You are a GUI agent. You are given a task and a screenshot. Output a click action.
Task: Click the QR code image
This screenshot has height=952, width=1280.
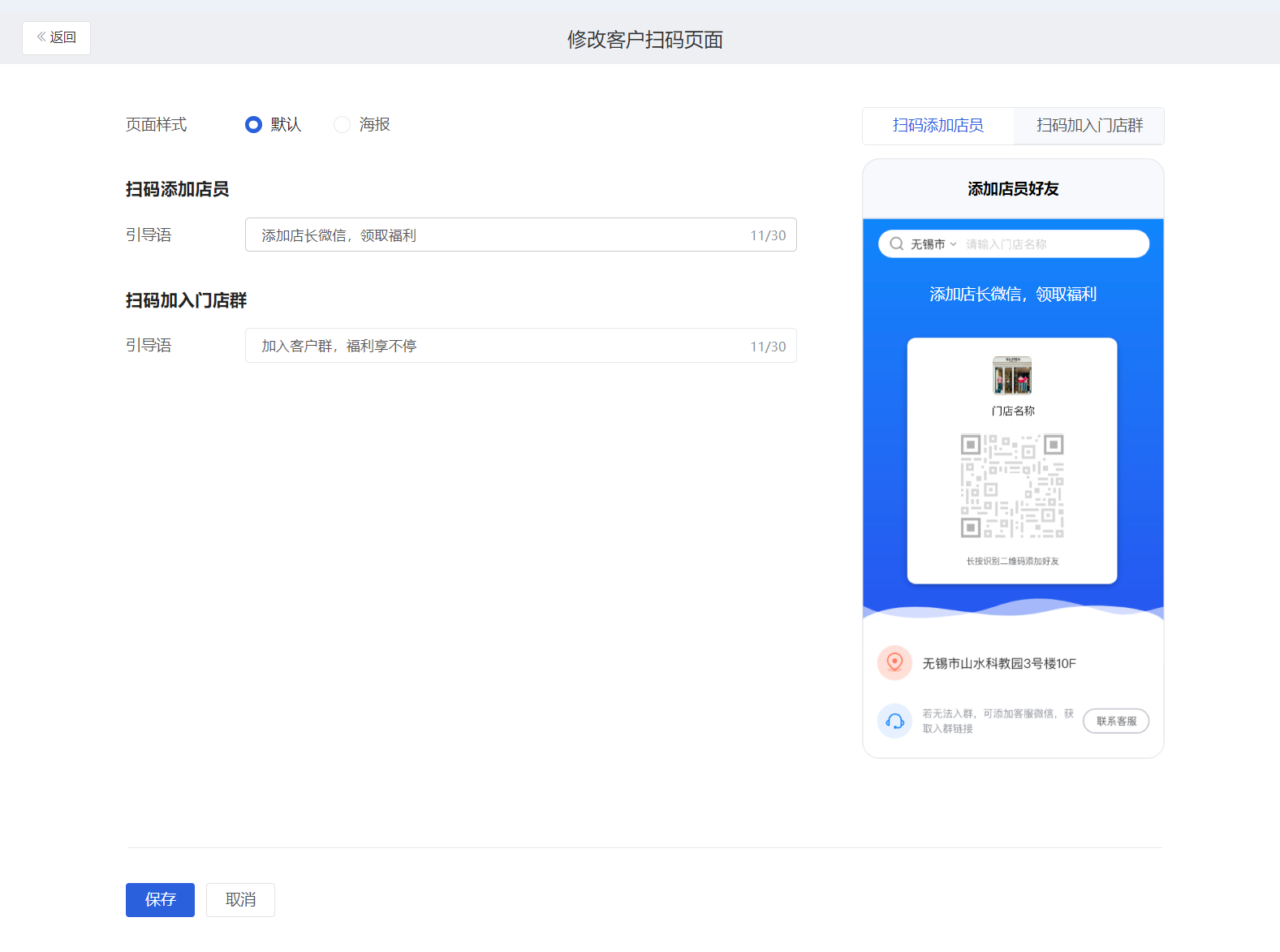(1012, 486)
